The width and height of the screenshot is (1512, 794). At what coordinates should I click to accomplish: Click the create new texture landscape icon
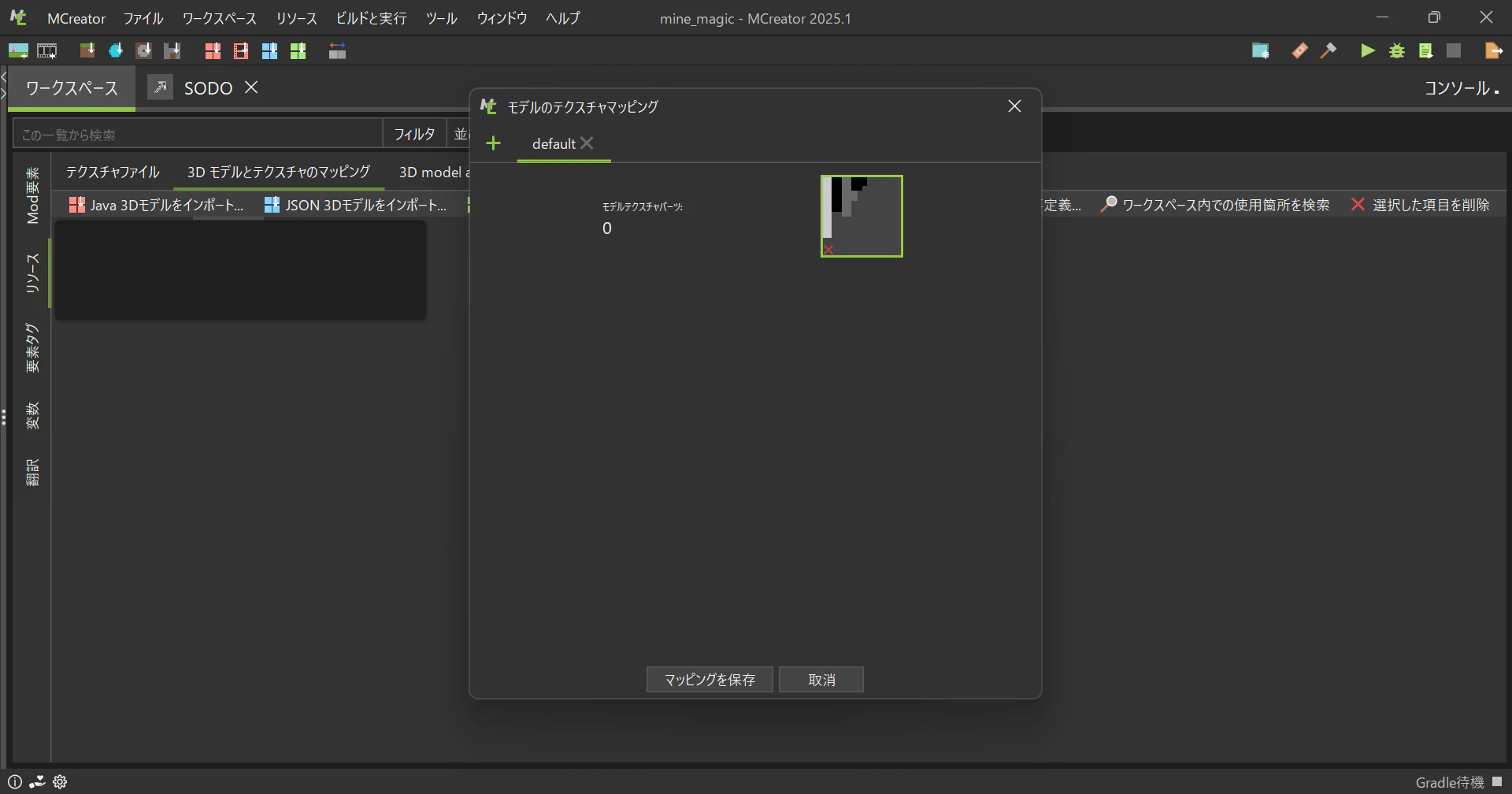(x=18, y=51)
